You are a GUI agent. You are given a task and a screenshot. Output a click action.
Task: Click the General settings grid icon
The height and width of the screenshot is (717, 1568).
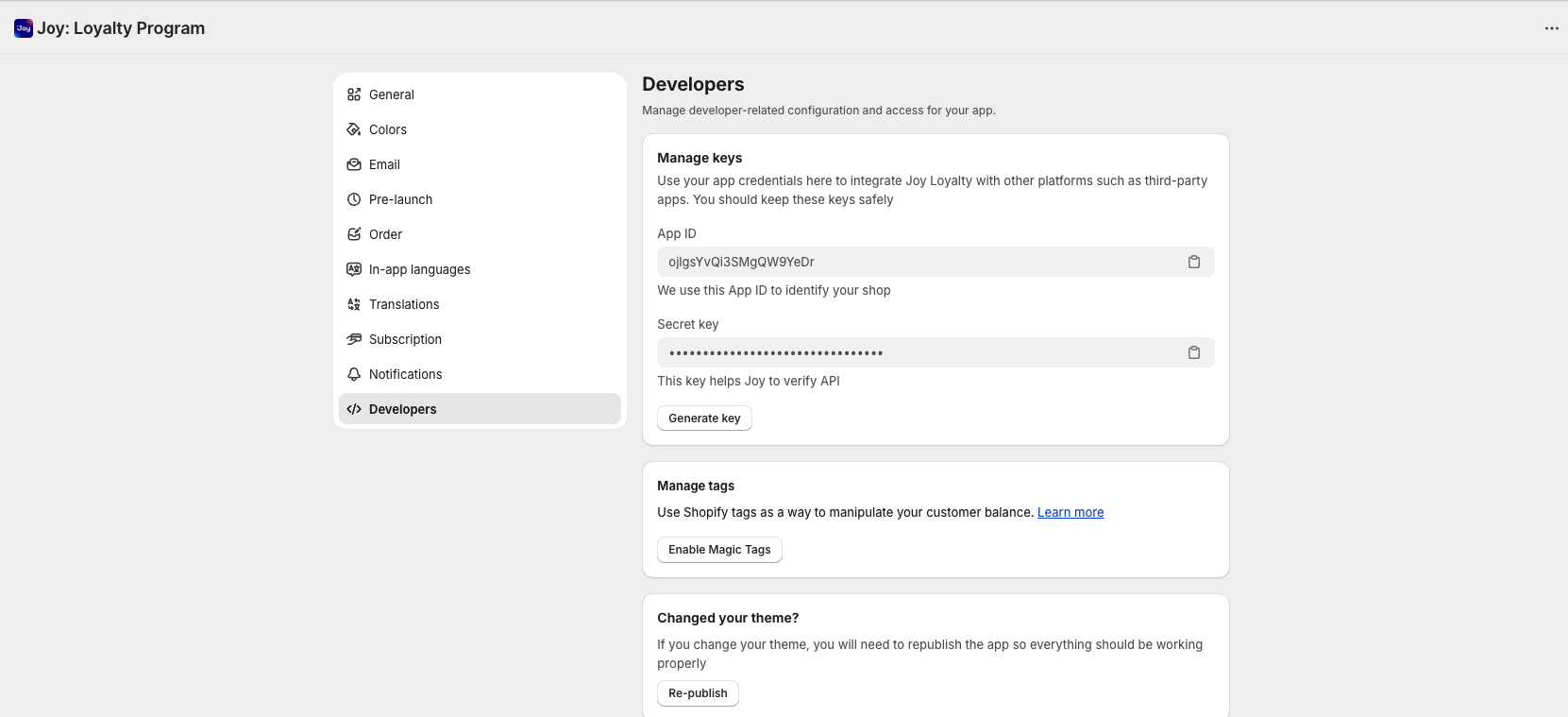354,94
